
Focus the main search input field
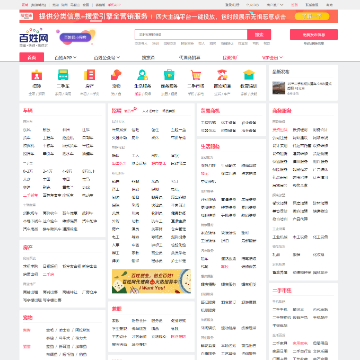click(191, 35)
